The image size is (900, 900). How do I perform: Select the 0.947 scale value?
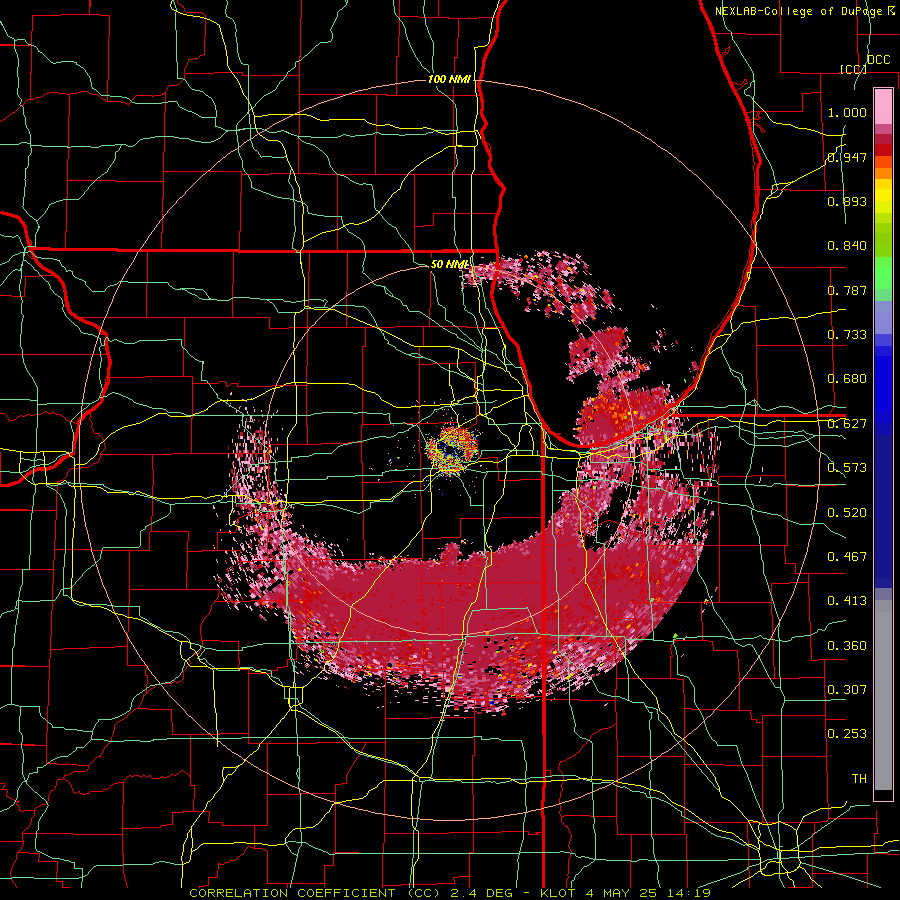(x=847, y=157)
